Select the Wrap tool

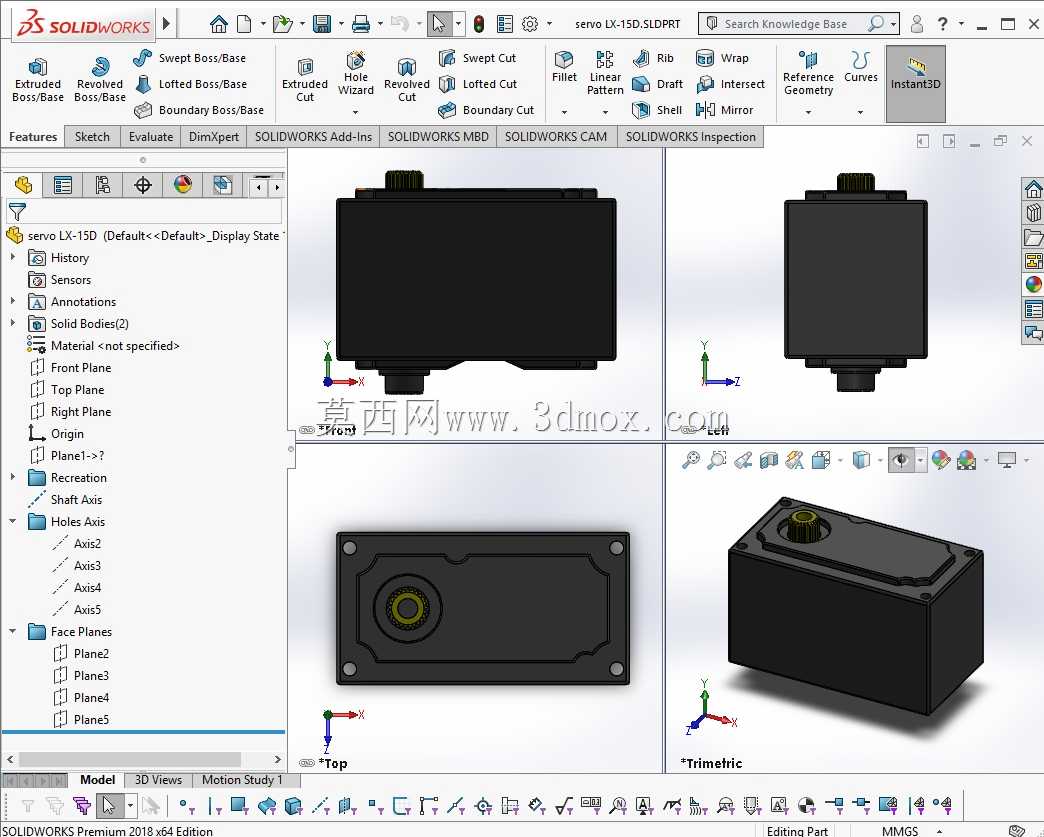722,58
